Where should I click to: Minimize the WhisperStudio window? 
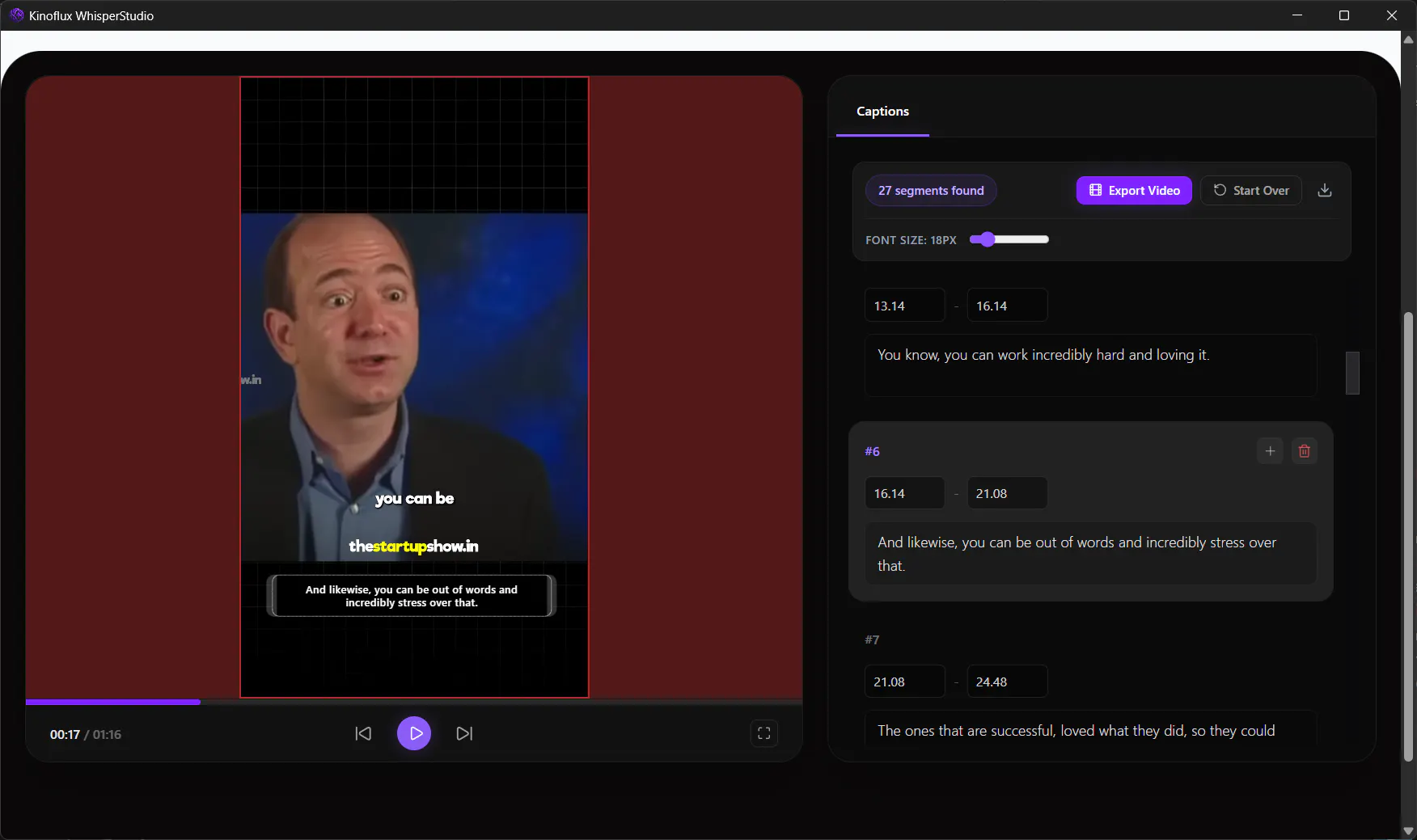click(1297, 15)
